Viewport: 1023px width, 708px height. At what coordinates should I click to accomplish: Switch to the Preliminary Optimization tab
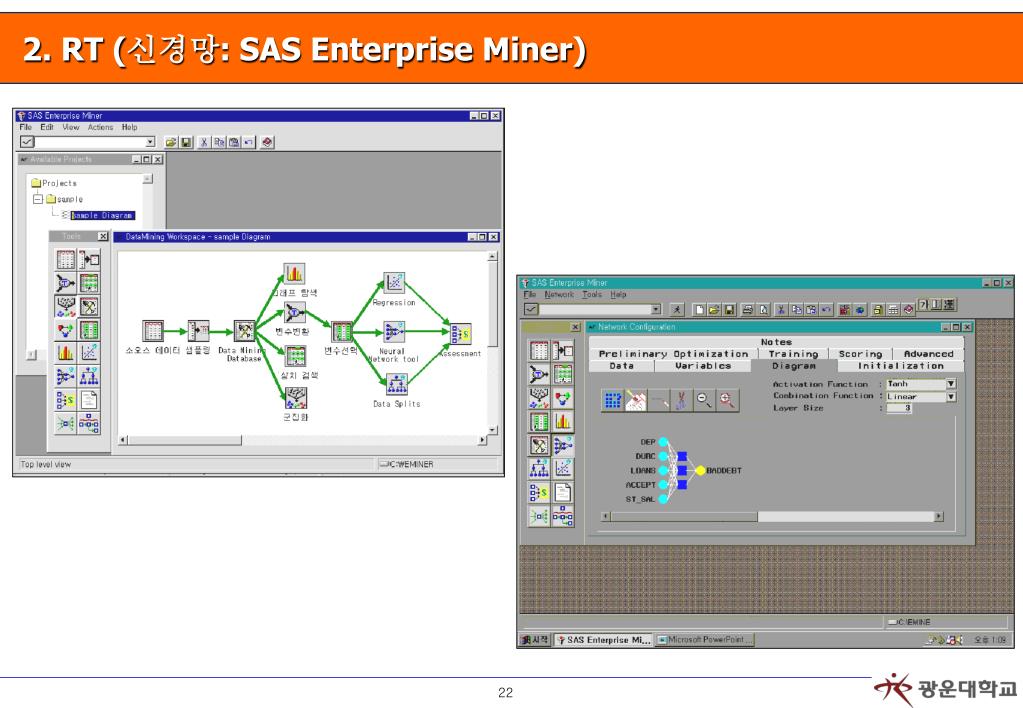pos(673,354)
